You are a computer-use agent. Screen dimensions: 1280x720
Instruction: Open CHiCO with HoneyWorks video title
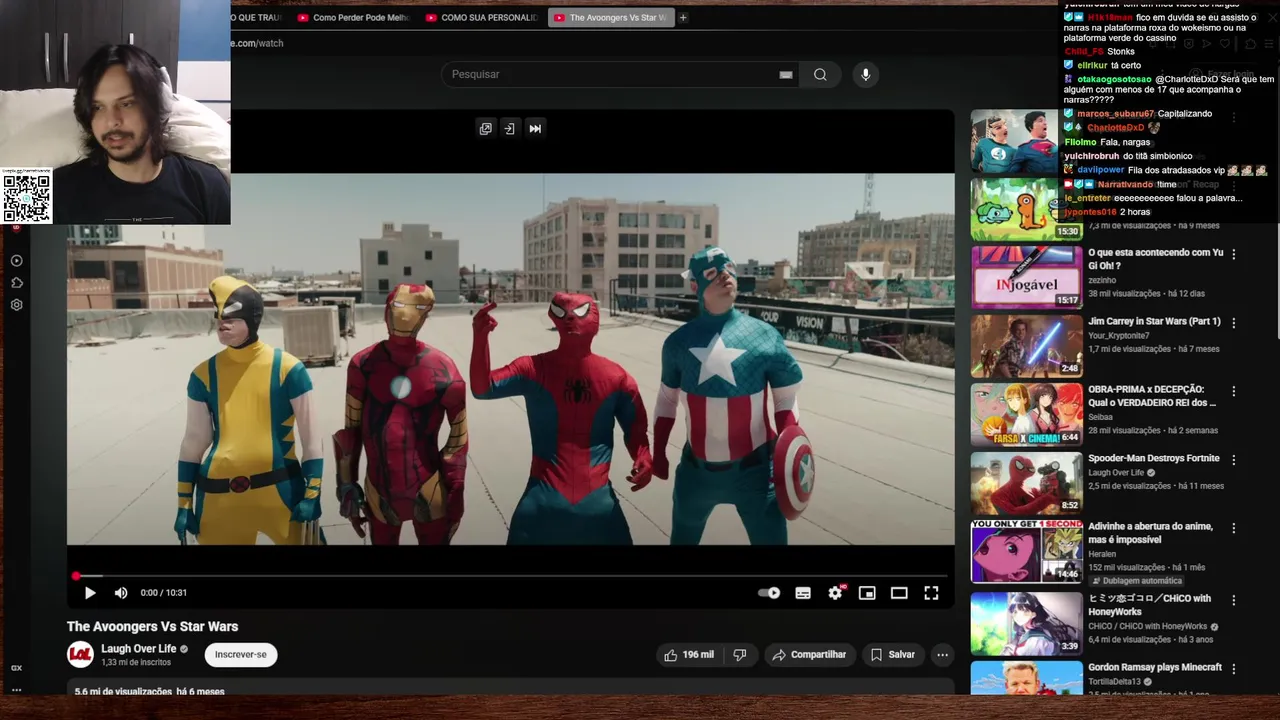(x=1149, y=605)
